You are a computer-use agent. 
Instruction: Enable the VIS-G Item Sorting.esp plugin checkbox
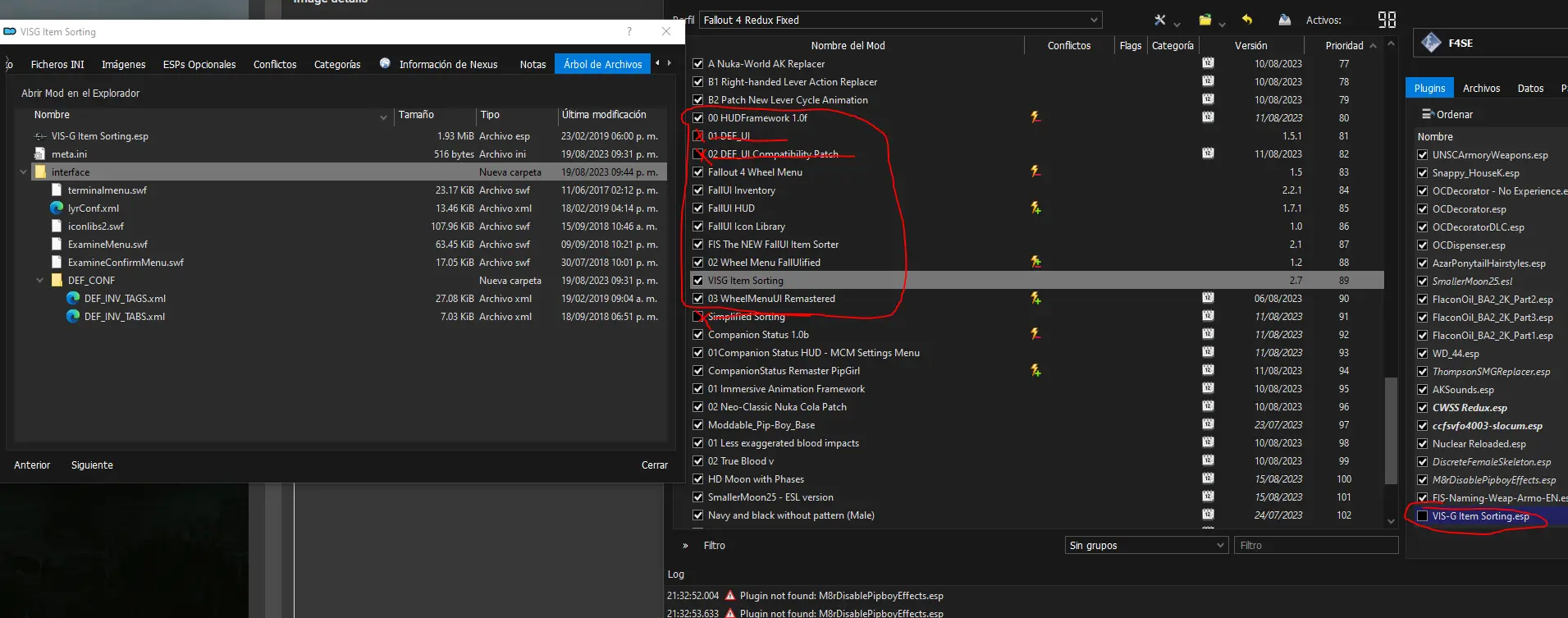pos(1422,516)
